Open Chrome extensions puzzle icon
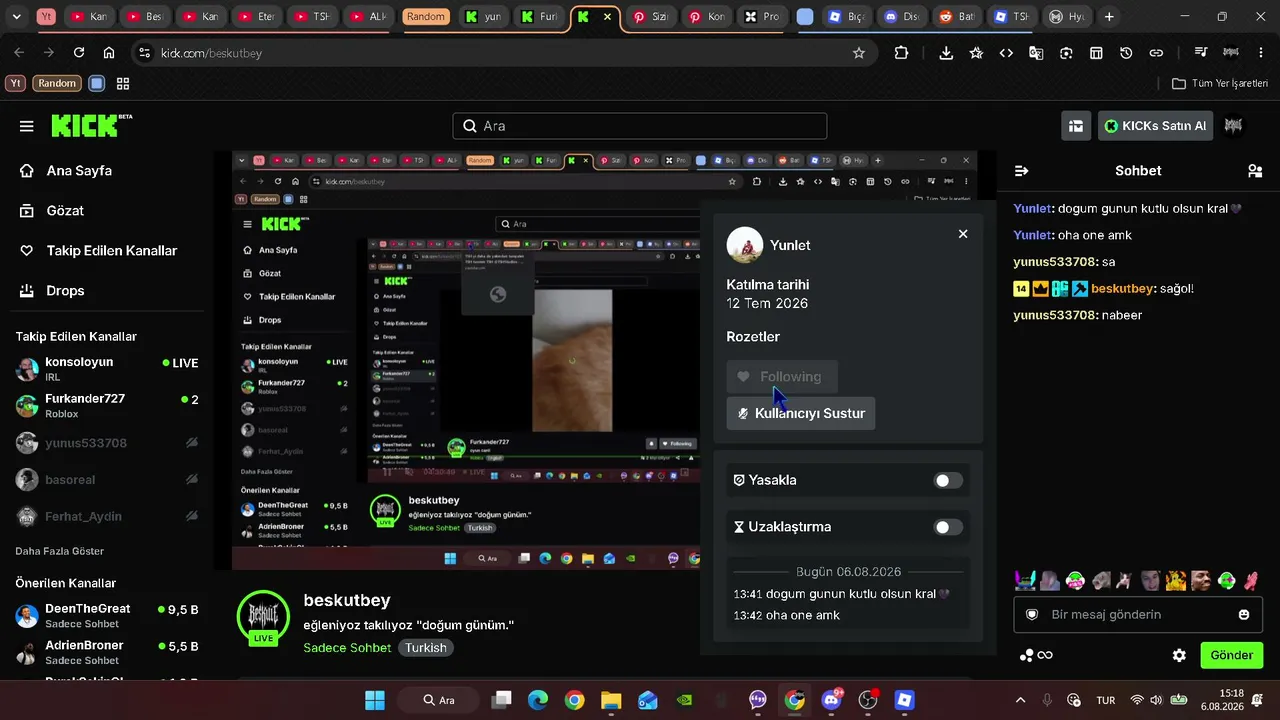1280x720 pixels. pyautogui.click(x=902, y=53)
